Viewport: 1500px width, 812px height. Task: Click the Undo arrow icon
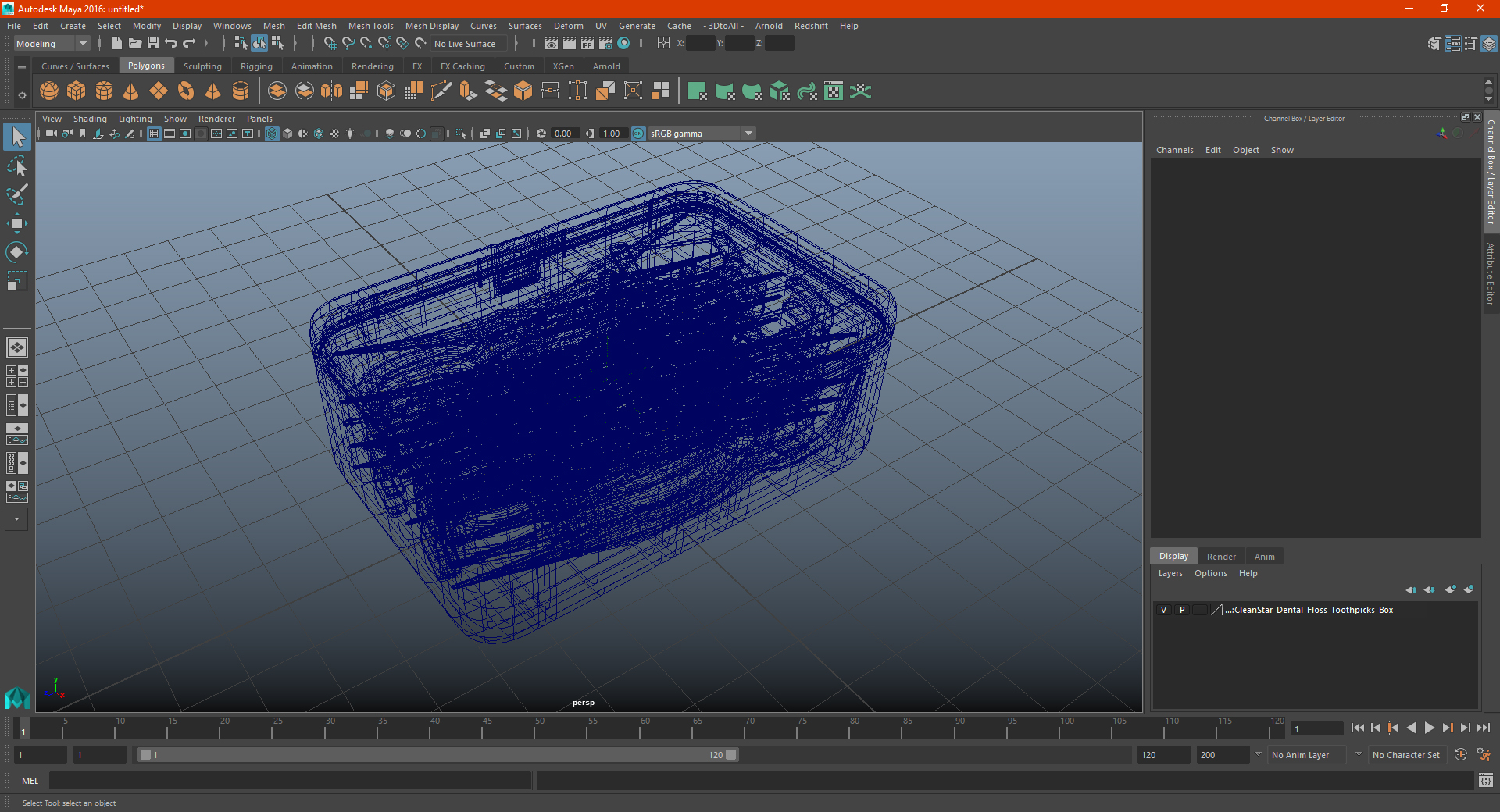tap(170, 44)
